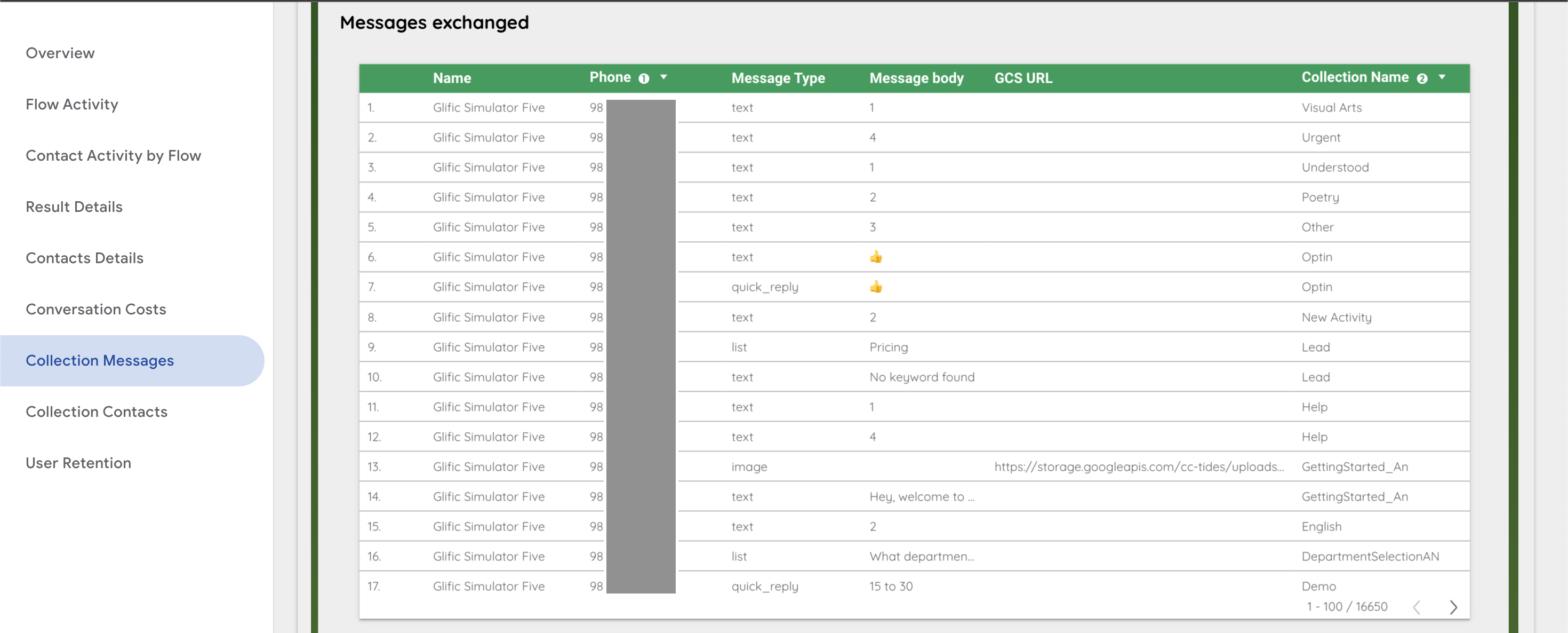Select 'Lead' collection in row 10
Viewport: 1568px width, 633px height.
point(1315,377)
